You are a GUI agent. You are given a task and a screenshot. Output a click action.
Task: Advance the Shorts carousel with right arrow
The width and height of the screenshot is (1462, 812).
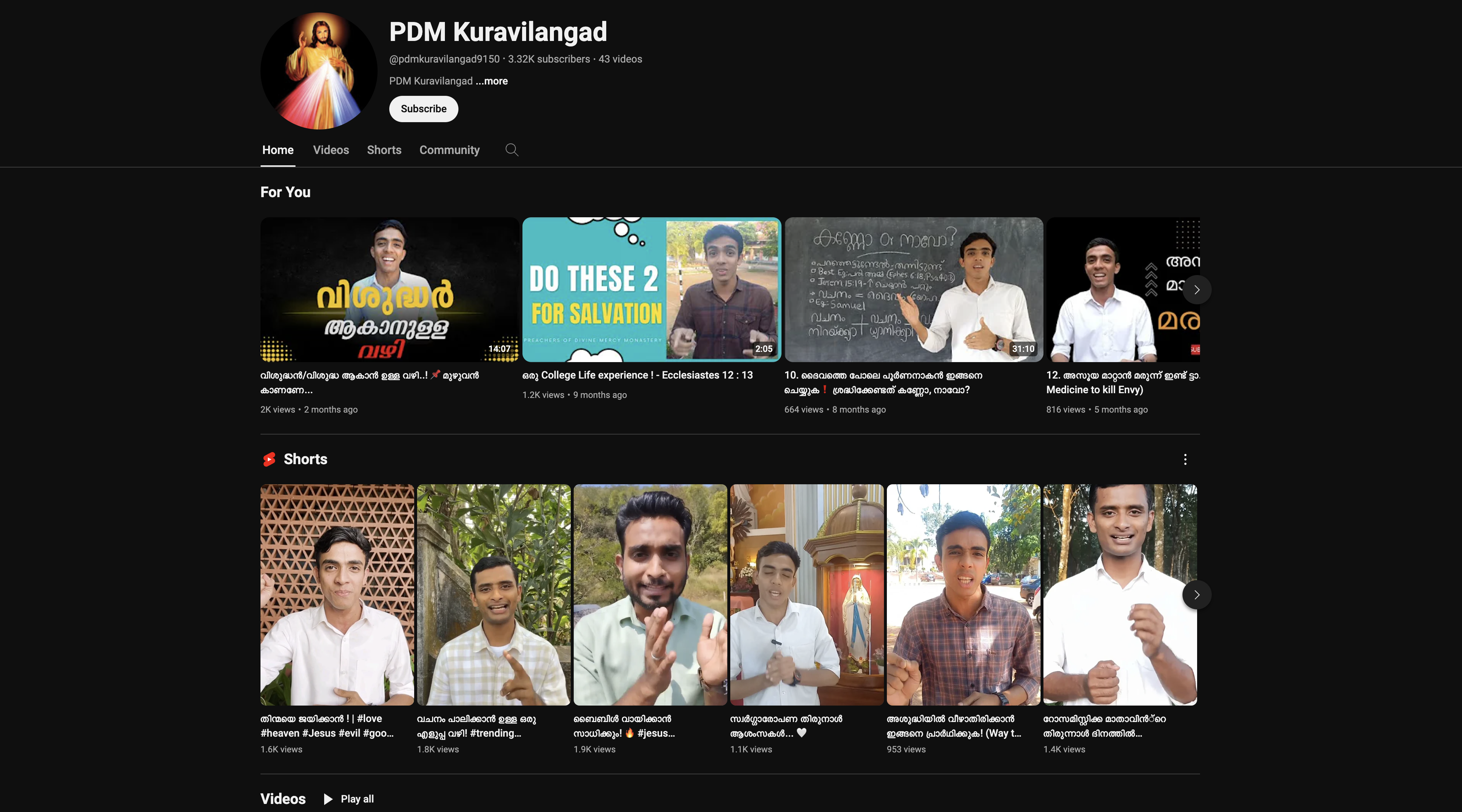(1197, 595)
